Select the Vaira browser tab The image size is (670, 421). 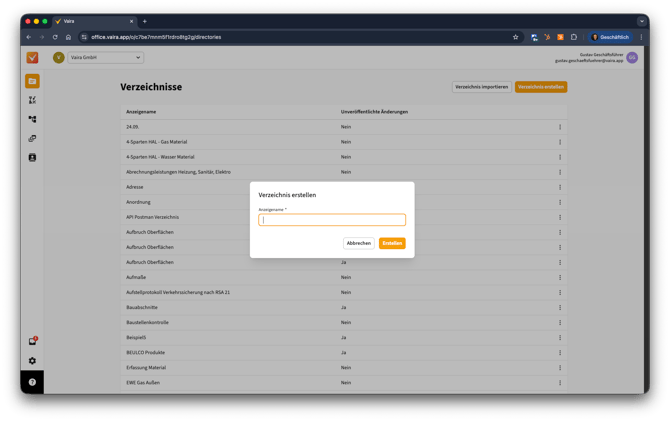pyautogui.click(x=90, y=21)
